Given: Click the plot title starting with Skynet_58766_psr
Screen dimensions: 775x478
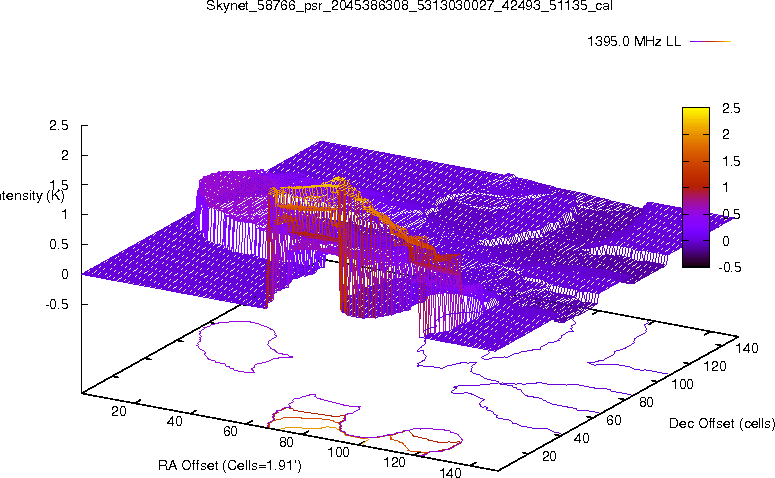Looking at the screenshot, I should [x=409, y=5].
